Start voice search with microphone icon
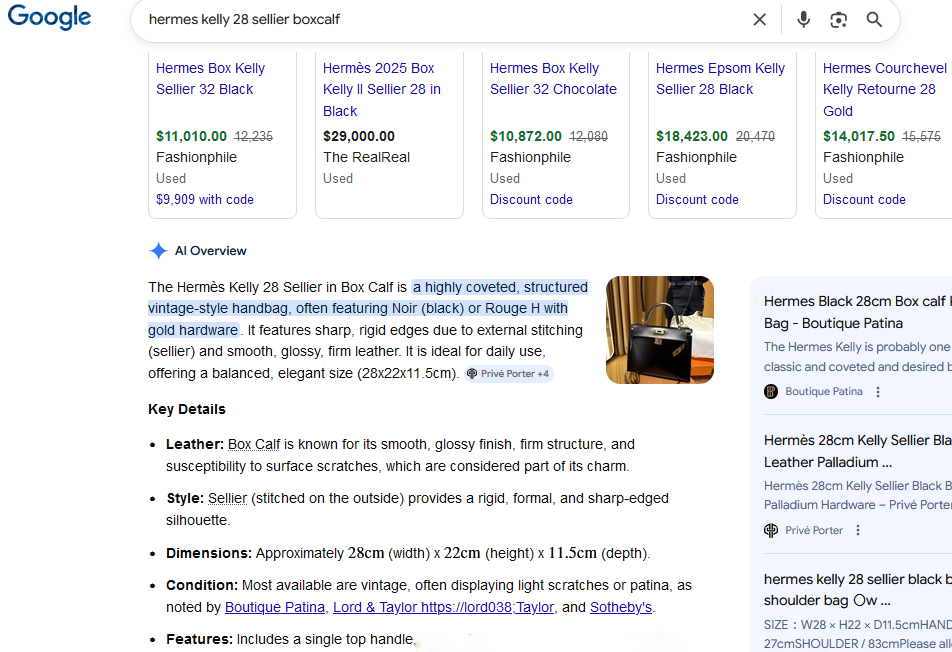Screen dimensions: 952x652 pos(803,20)
